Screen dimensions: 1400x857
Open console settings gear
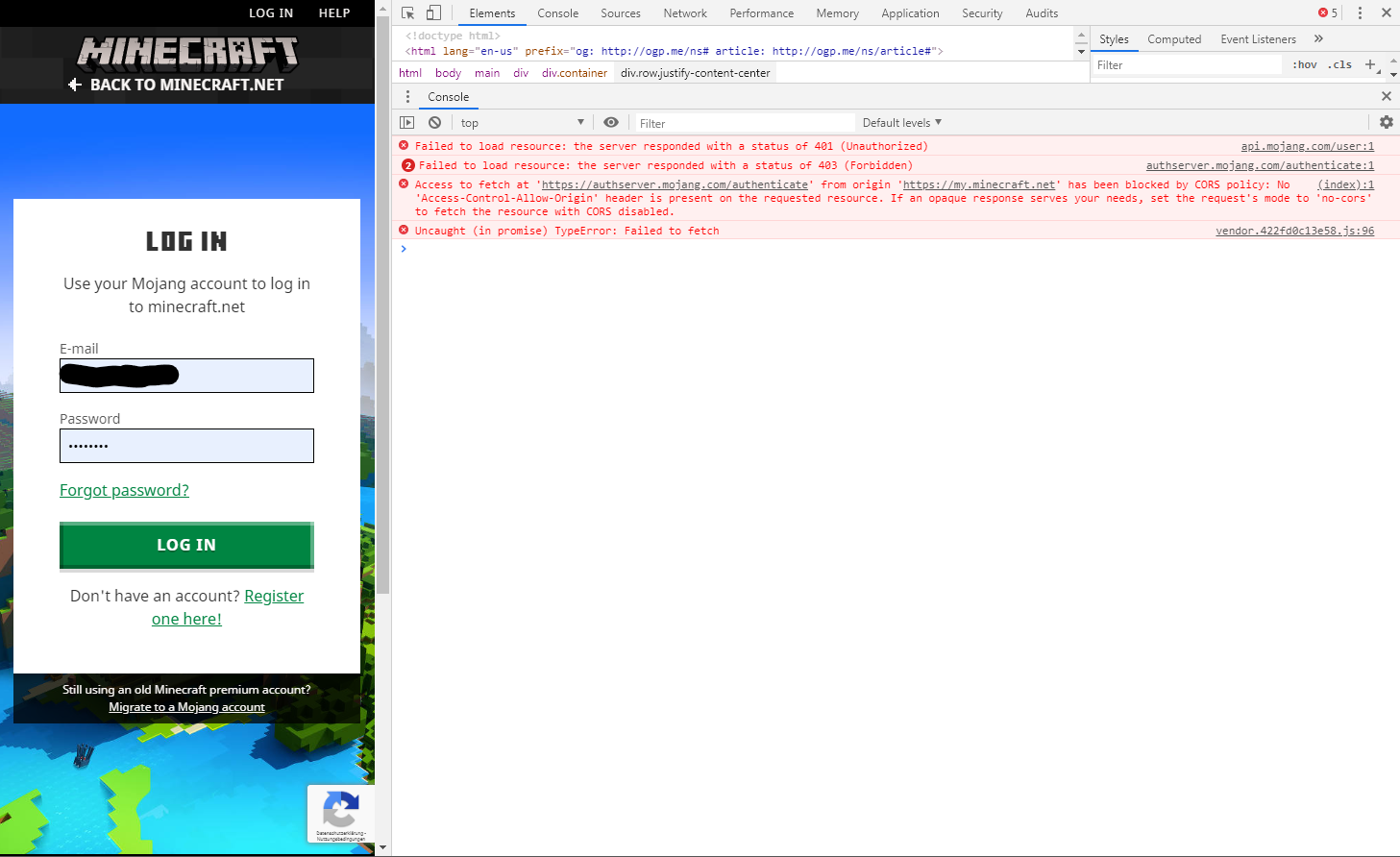pyautogui.click(x=1386, y=122)
